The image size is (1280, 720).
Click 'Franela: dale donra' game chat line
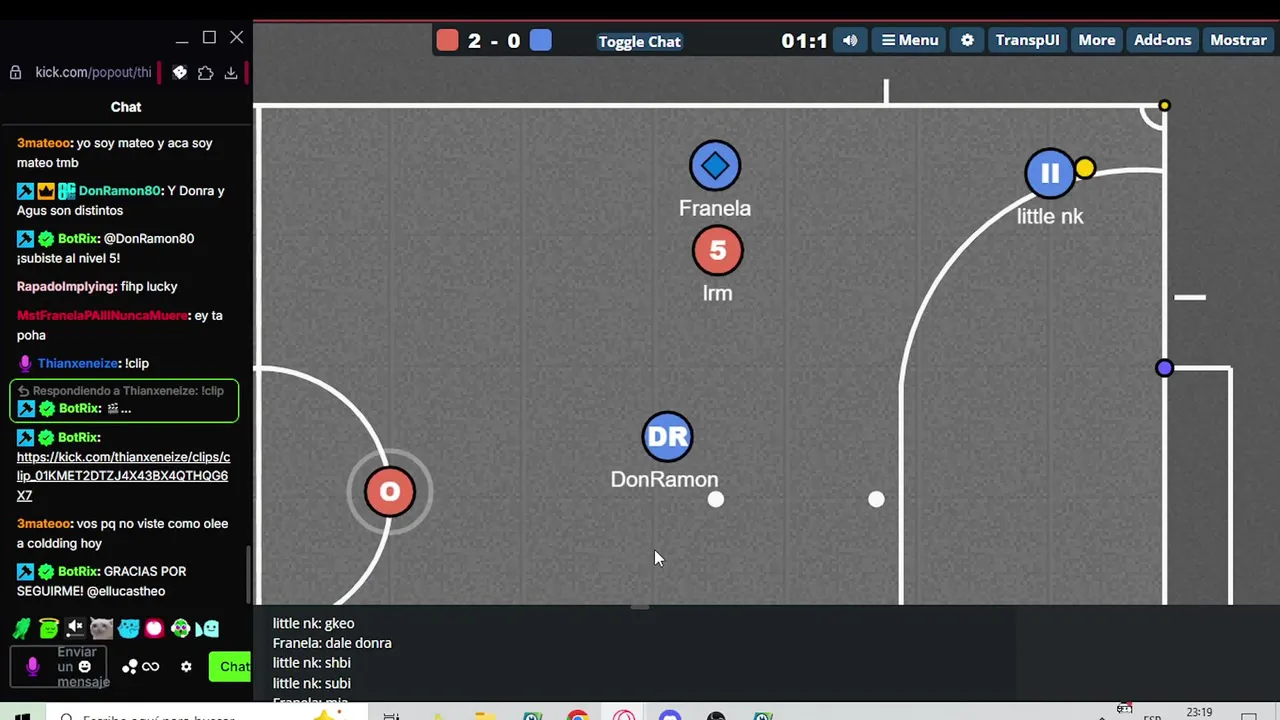click(x=332, y=644)
